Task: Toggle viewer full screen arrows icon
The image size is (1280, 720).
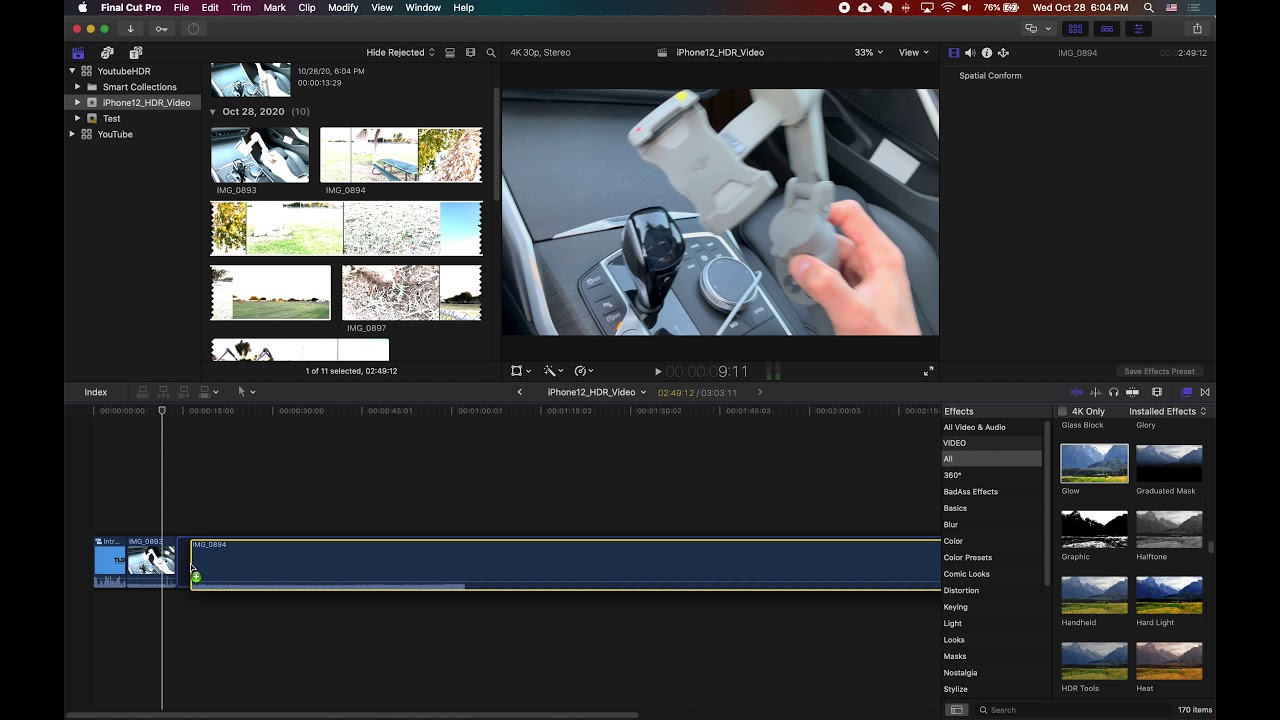Action: point(928,371)
